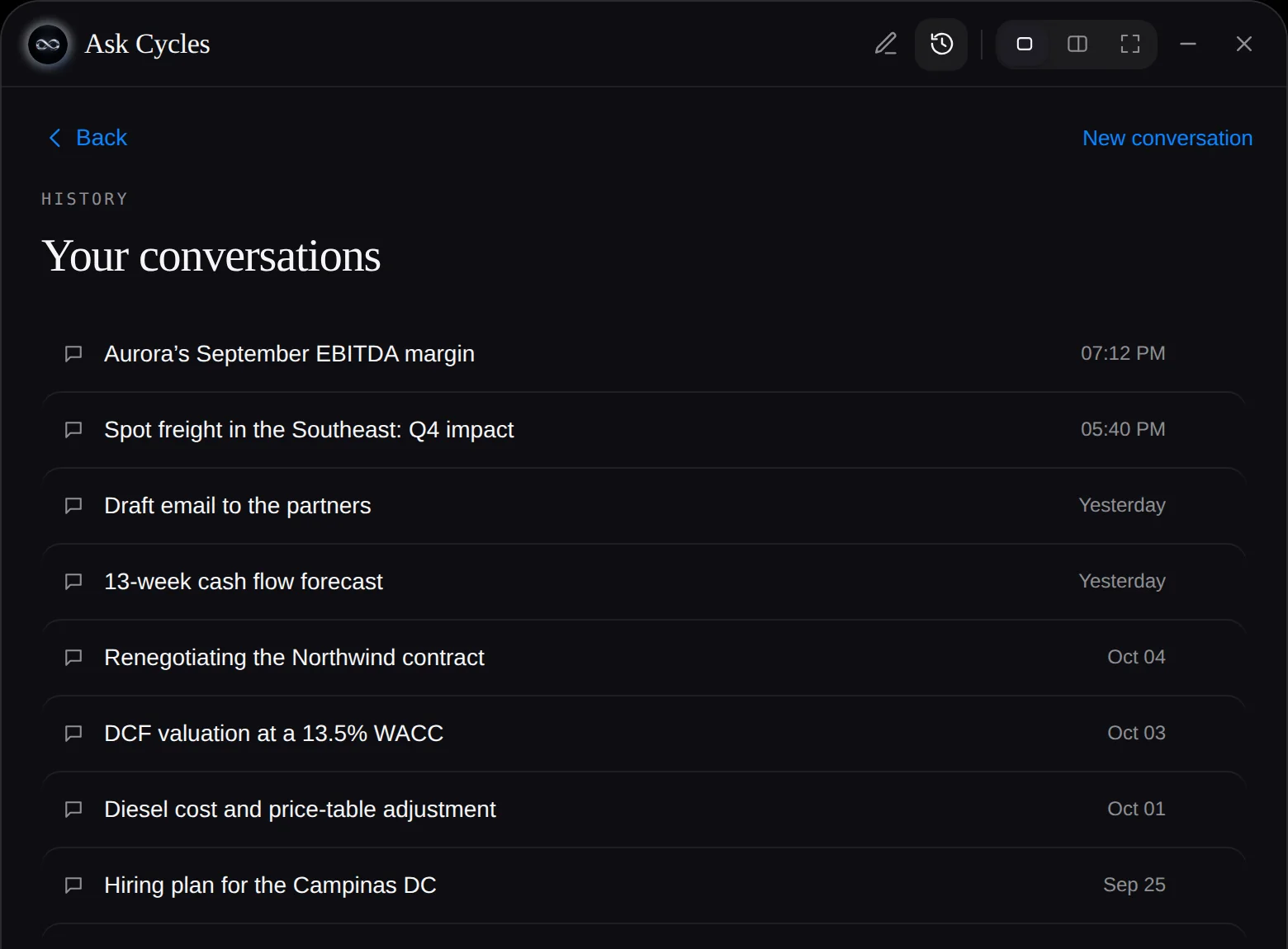
Task: Minimize the Ask Cycles window
Action: [1188, 44]
